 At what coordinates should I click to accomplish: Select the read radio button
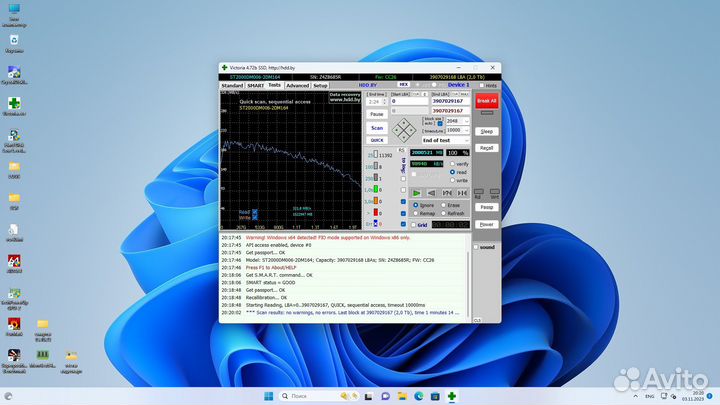452,172
